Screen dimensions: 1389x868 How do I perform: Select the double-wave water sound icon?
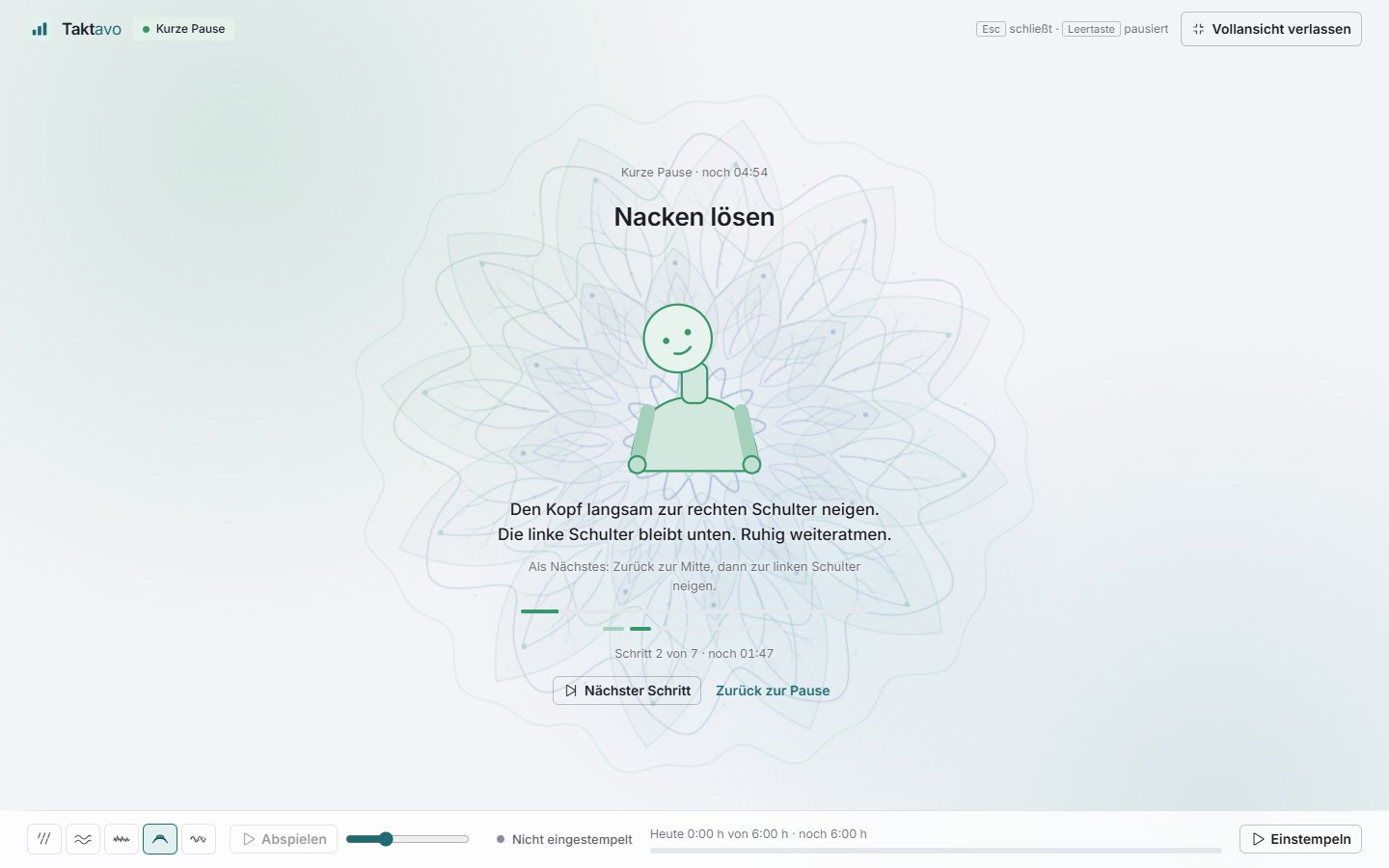(83, 839)
